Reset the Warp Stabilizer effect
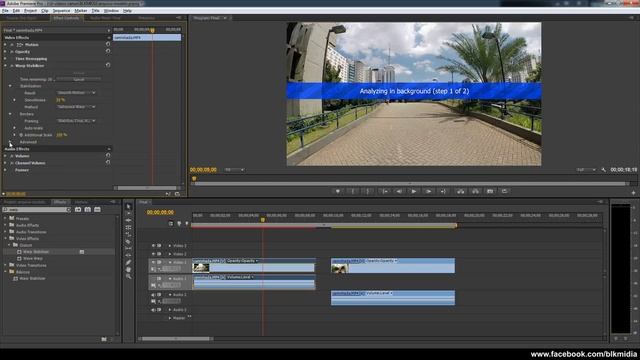This screenshot has width=640, height=360. click(x=108, y=65)
